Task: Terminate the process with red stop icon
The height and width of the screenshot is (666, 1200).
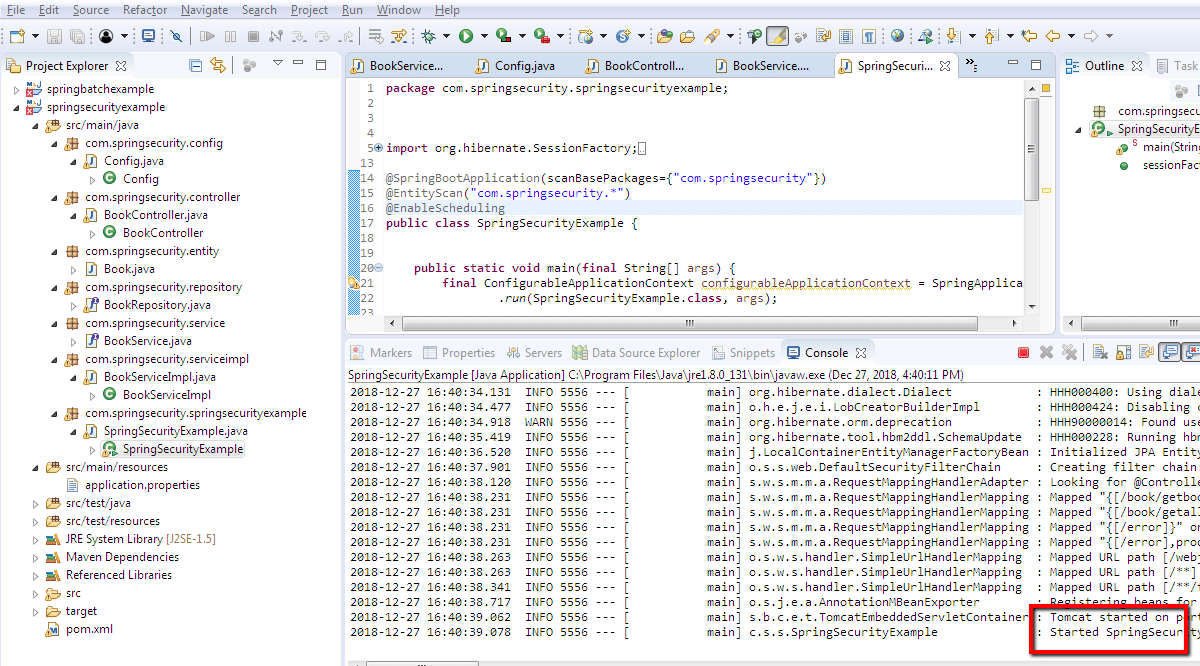Action: pos(1023,353)
